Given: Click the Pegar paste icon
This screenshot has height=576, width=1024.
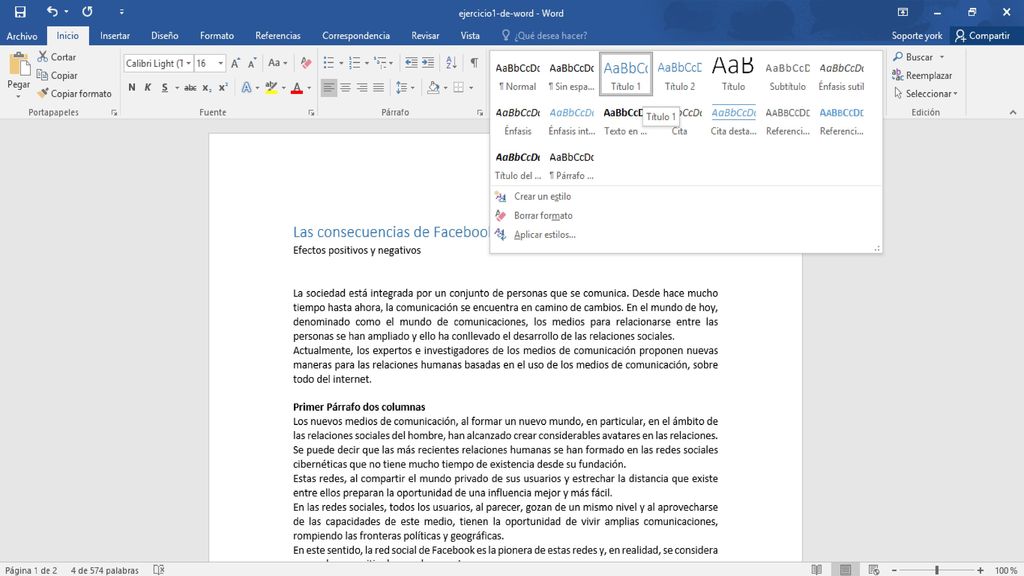Looking at the screenshot, I should coord(18,65).
